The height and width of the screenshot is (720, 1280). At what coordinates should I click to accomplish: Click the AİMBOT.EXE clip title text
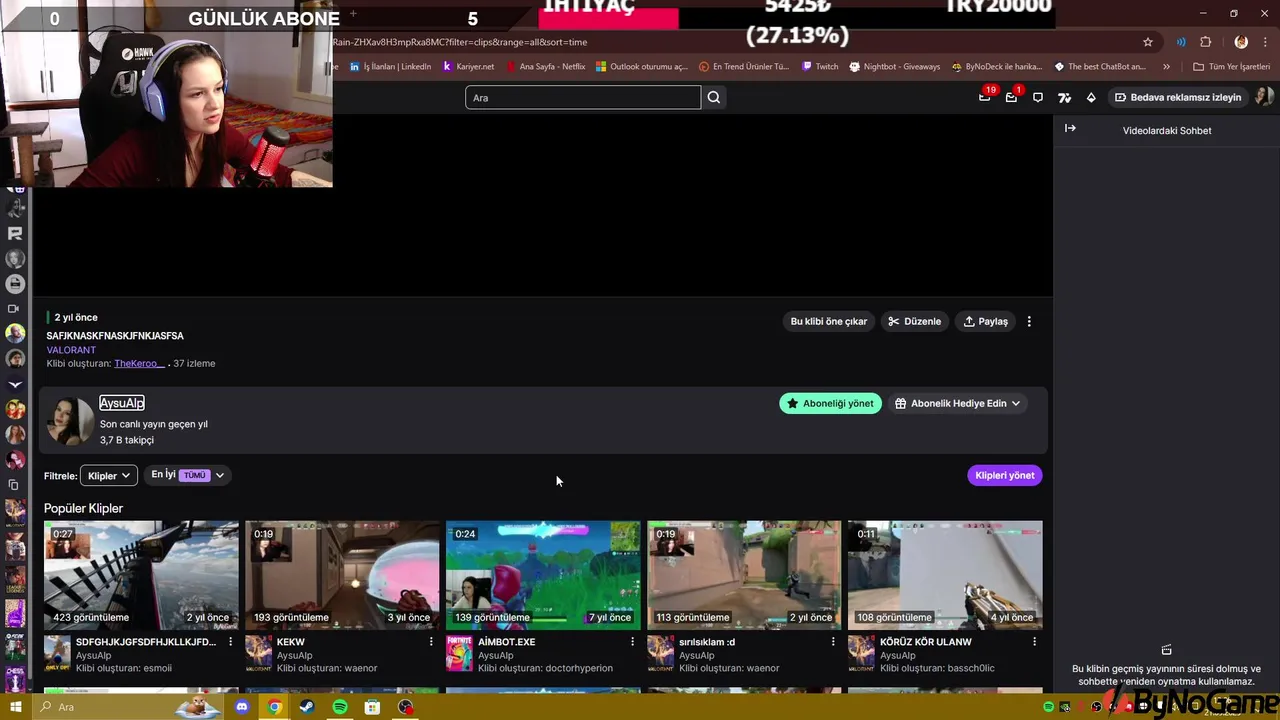(506, 642)
